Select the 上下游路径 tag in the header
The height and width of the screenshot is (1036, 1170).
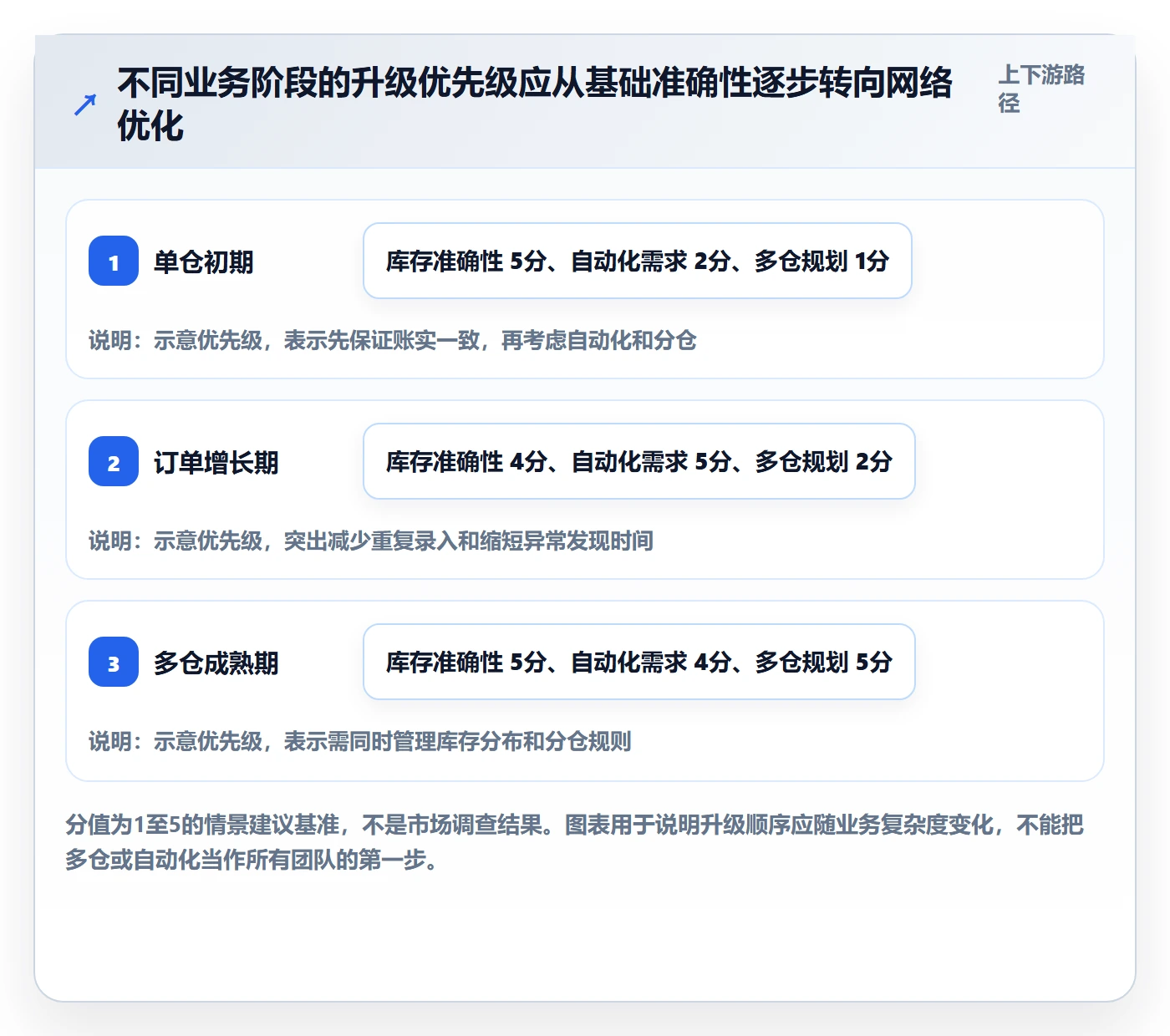(1041, 89)
